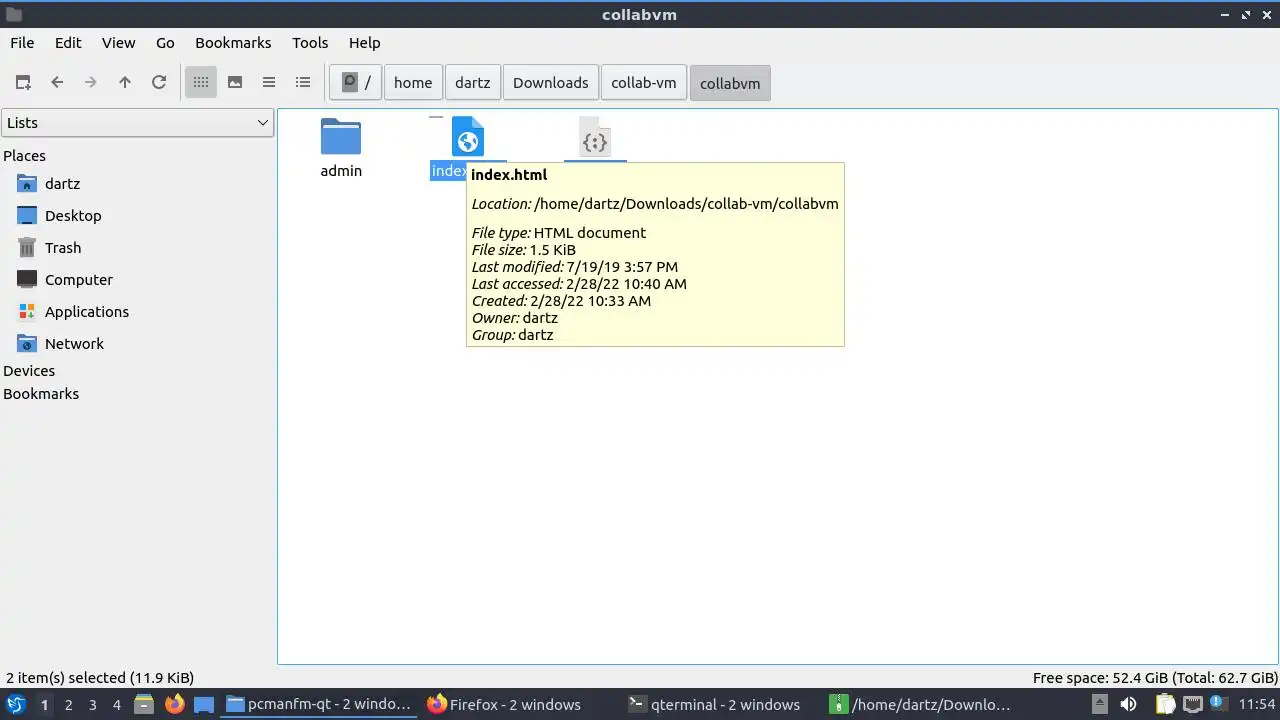Click the selected items status text
This screenshot has height=720, width=1280.
[x=100, y=678]
